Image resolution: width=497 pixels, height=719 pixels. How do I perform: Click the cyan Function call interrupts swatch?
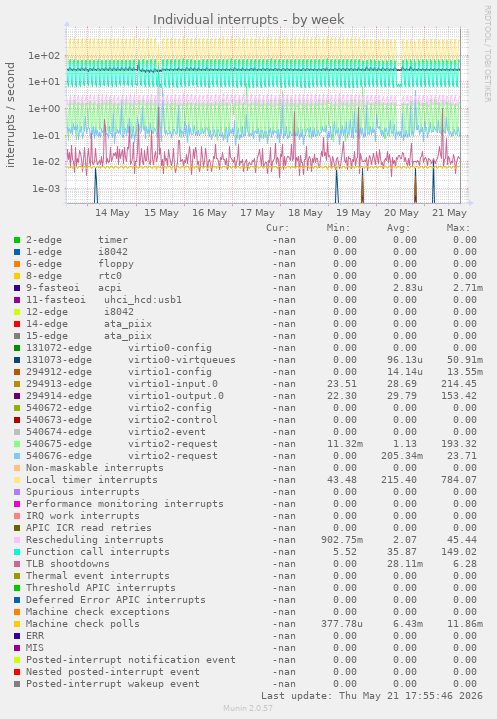tap(17, 552)
